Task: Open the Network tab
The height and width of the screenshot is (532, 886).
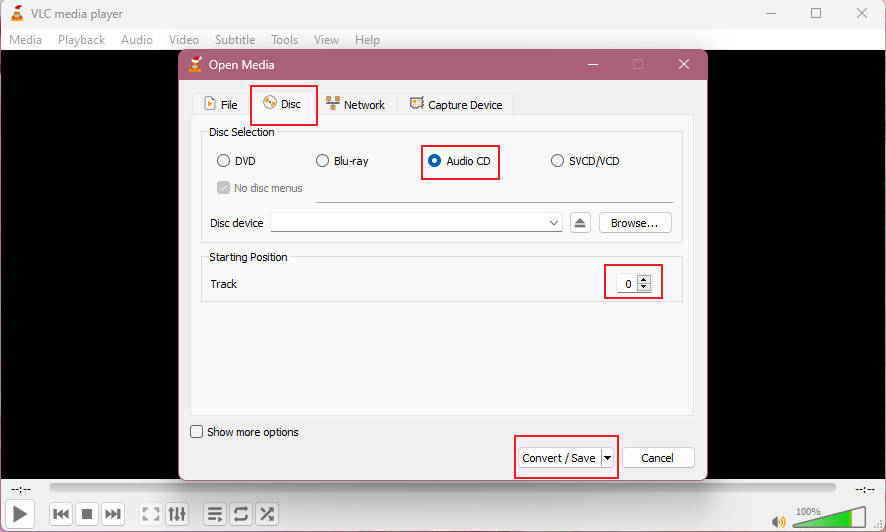Action: (x=355, y=104)
